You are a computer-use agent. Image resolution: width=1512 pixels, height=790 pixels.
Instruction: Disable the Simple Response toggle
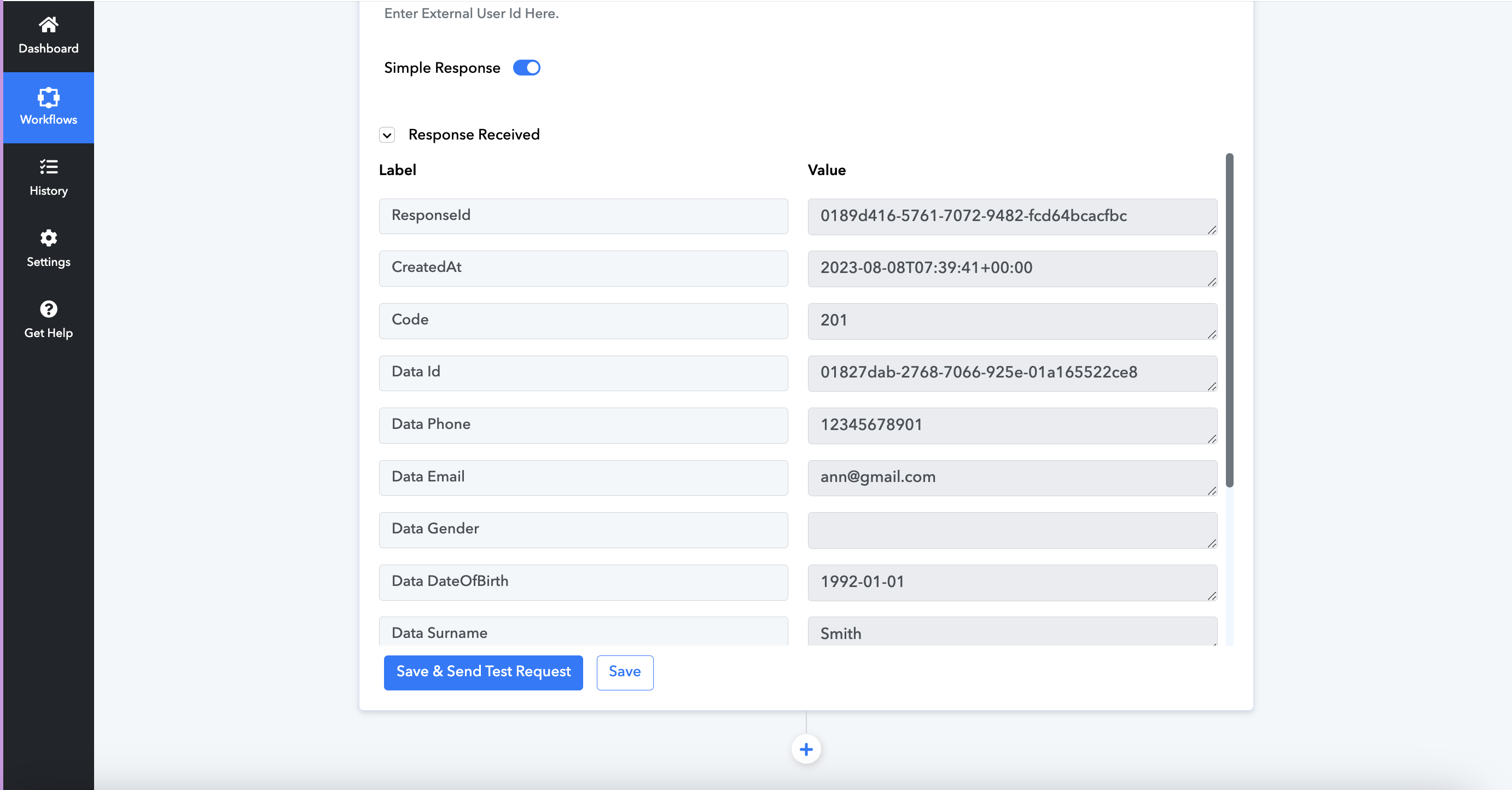click(526, 68)
